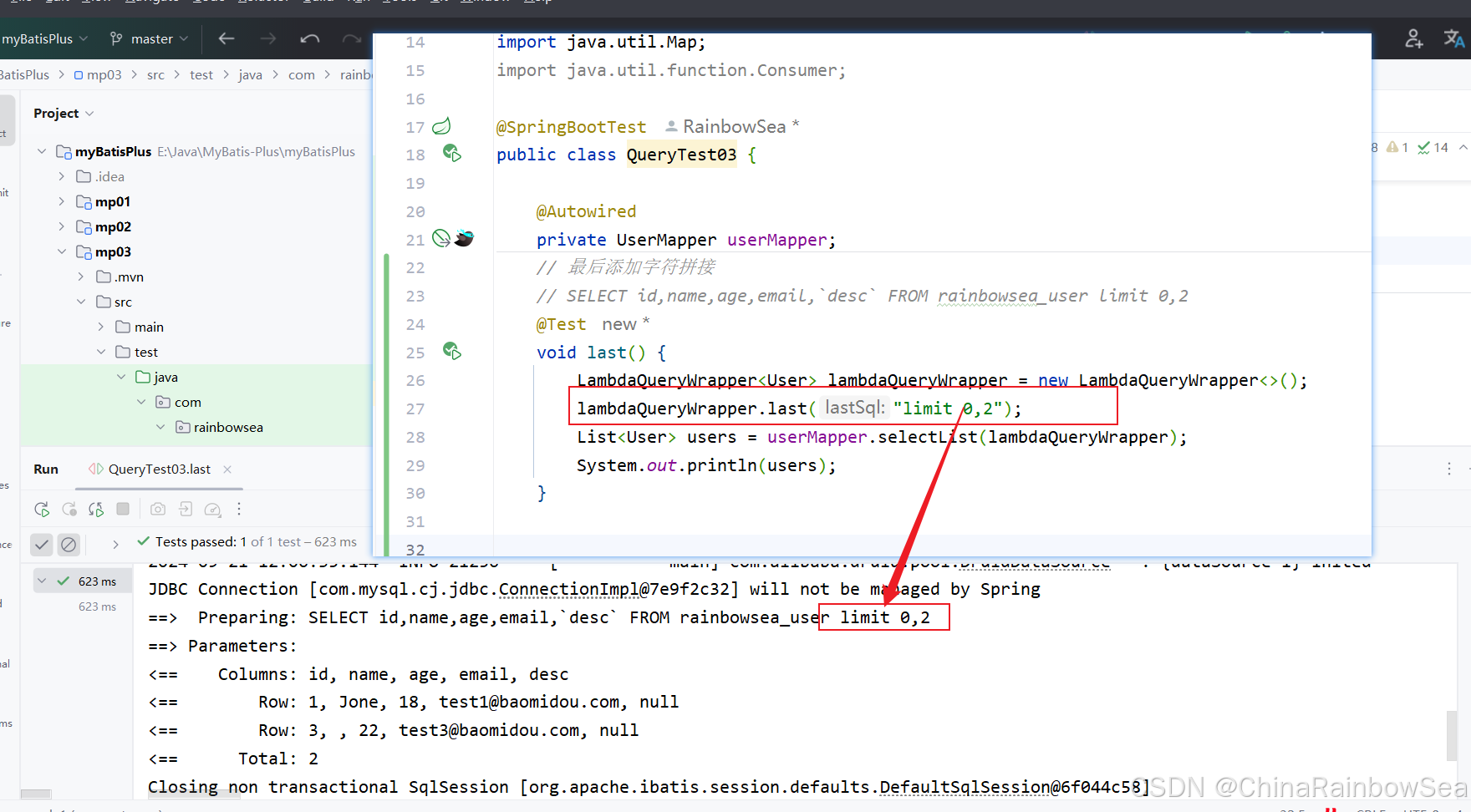1471x812 pixels.
Task: Expand the mp01 module
Action: tap(62, 201)
